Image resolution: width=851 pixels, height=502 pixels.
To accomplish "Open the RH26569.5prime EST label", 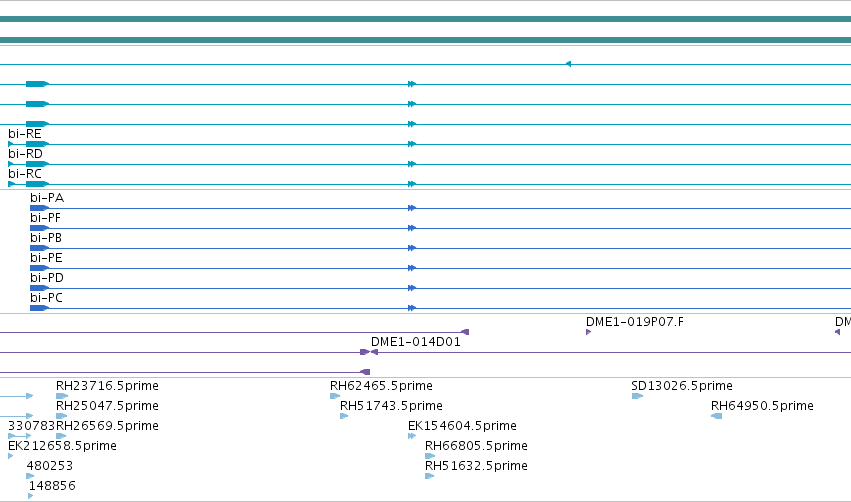I will (x=107, y=426).
